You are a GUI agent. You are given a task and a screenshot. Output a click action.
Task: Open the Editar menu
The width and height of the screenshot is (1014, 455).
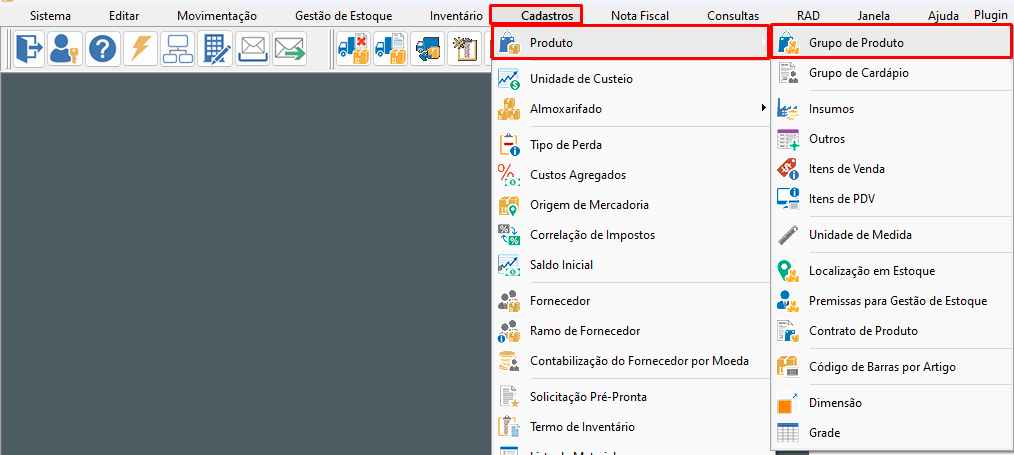pos(124,16)
